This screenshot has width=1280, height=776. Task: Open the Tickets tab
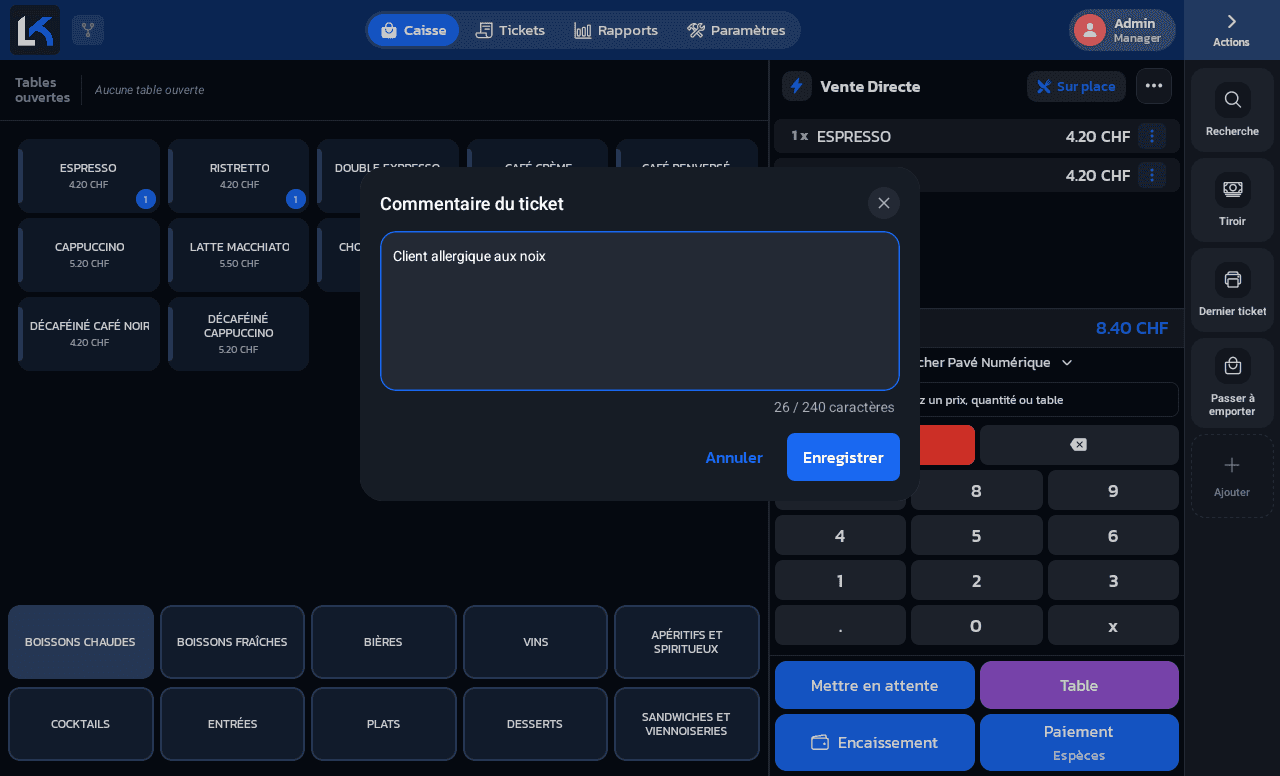pyautogui.click(x=510, y=30)
